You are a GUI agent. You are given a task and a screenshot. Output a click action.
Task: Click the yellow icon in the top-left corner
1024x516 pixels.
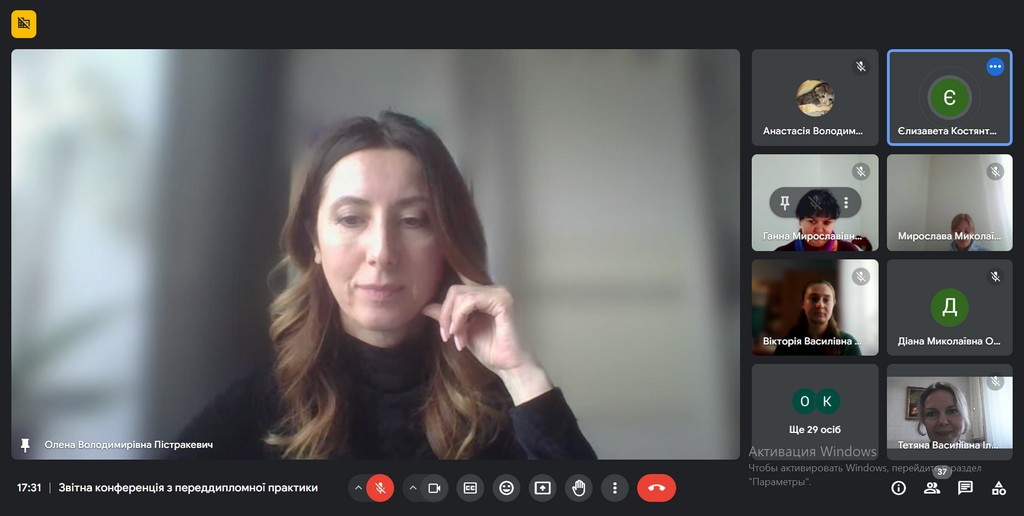click(24, 23)
